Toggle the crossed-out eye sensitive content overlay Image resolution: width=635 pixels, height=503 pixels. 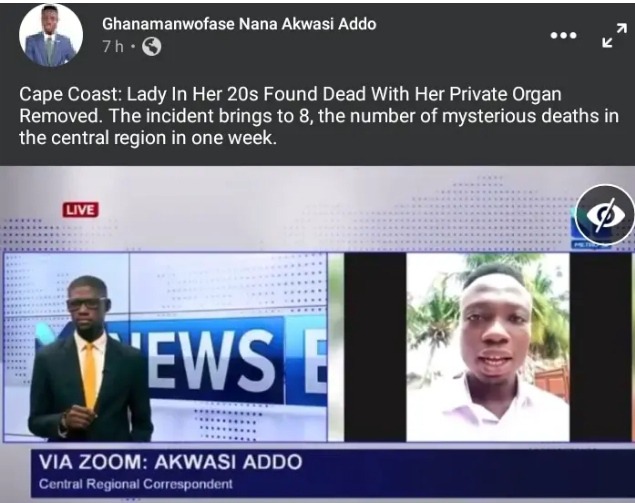pos(604,214)
